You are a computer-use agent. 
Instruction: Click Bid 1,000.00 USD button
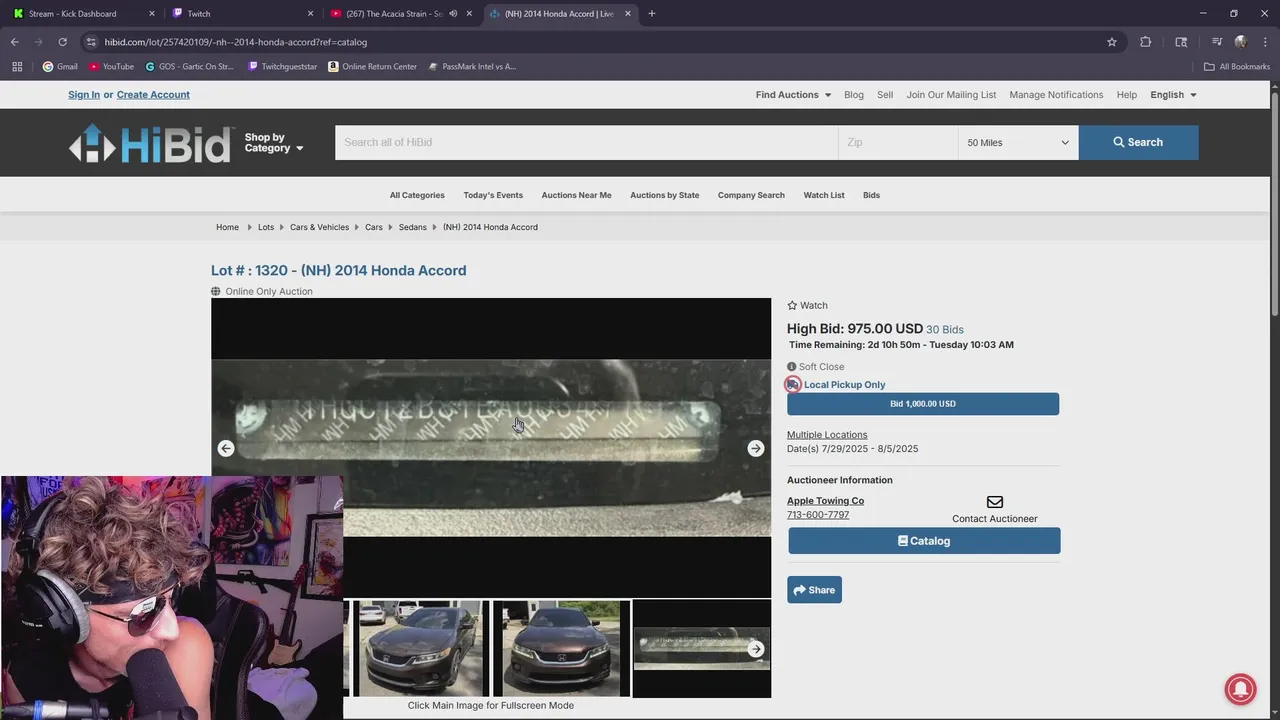click(x=923, y=404)
